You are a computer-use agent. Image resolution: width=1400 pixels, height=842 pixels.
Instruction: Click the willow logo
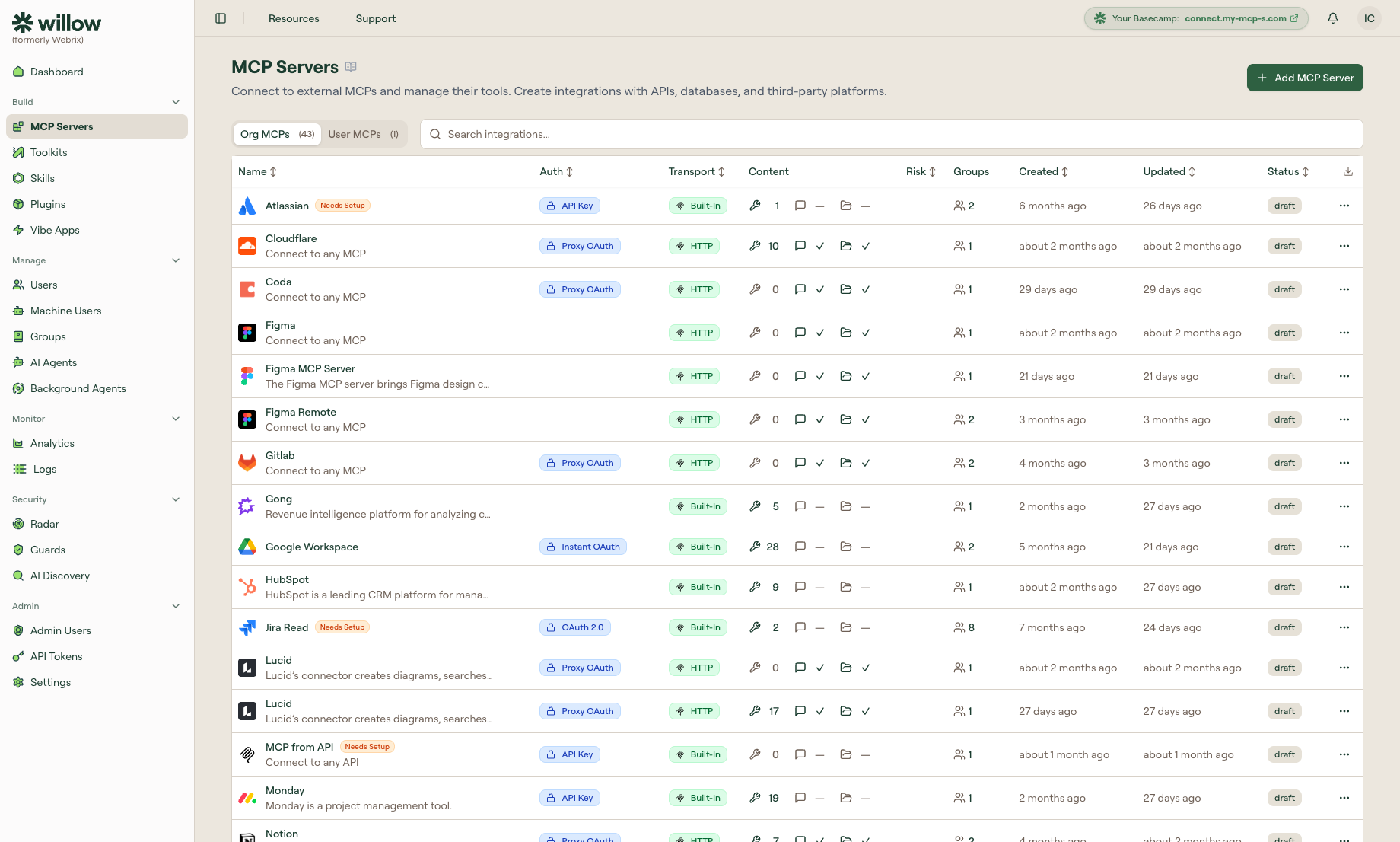(x=57, y=24)
